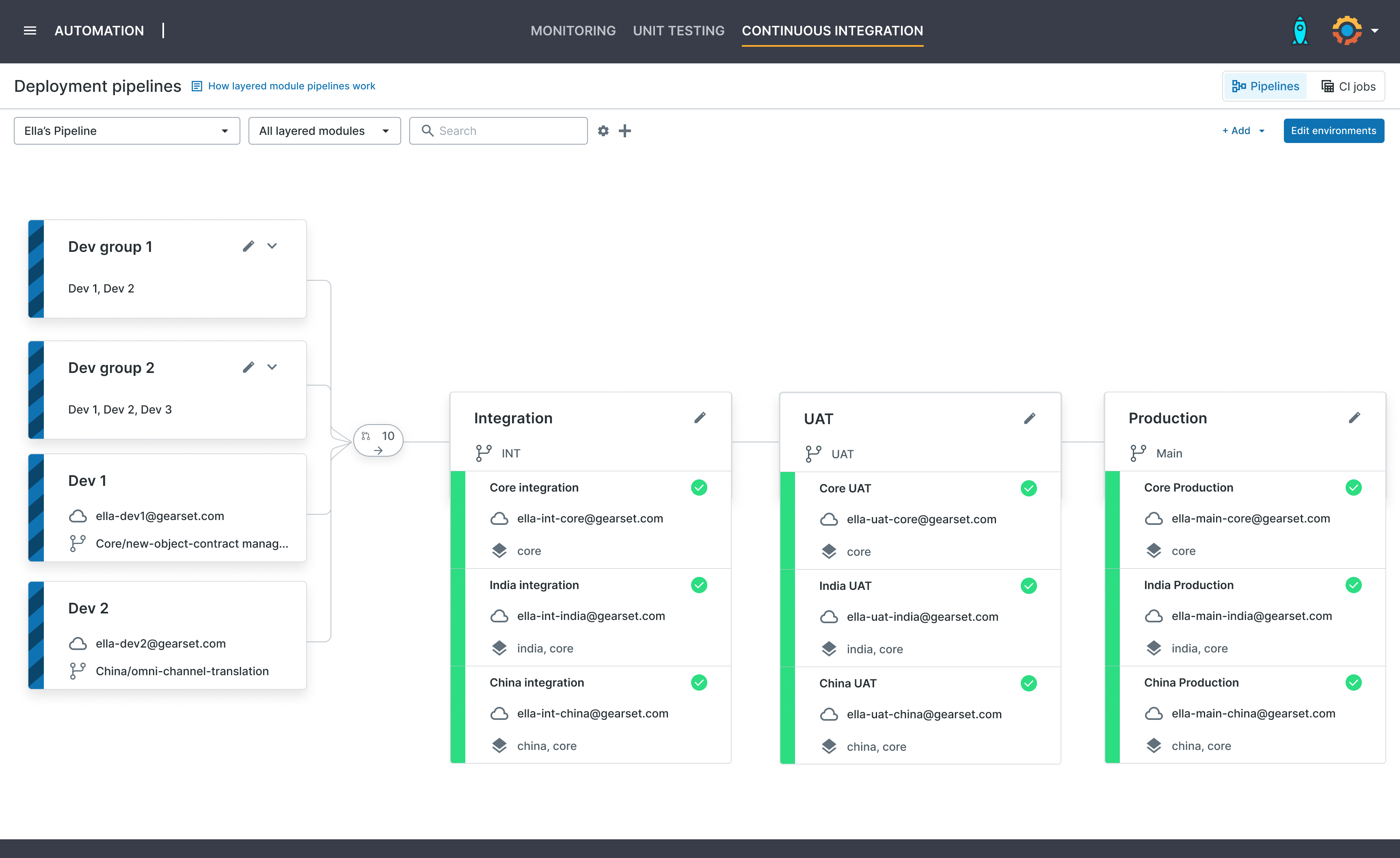Click the Production edit pencil icon
Viewport: 1400px width, 858px height.
click(x=1354, y=418)
